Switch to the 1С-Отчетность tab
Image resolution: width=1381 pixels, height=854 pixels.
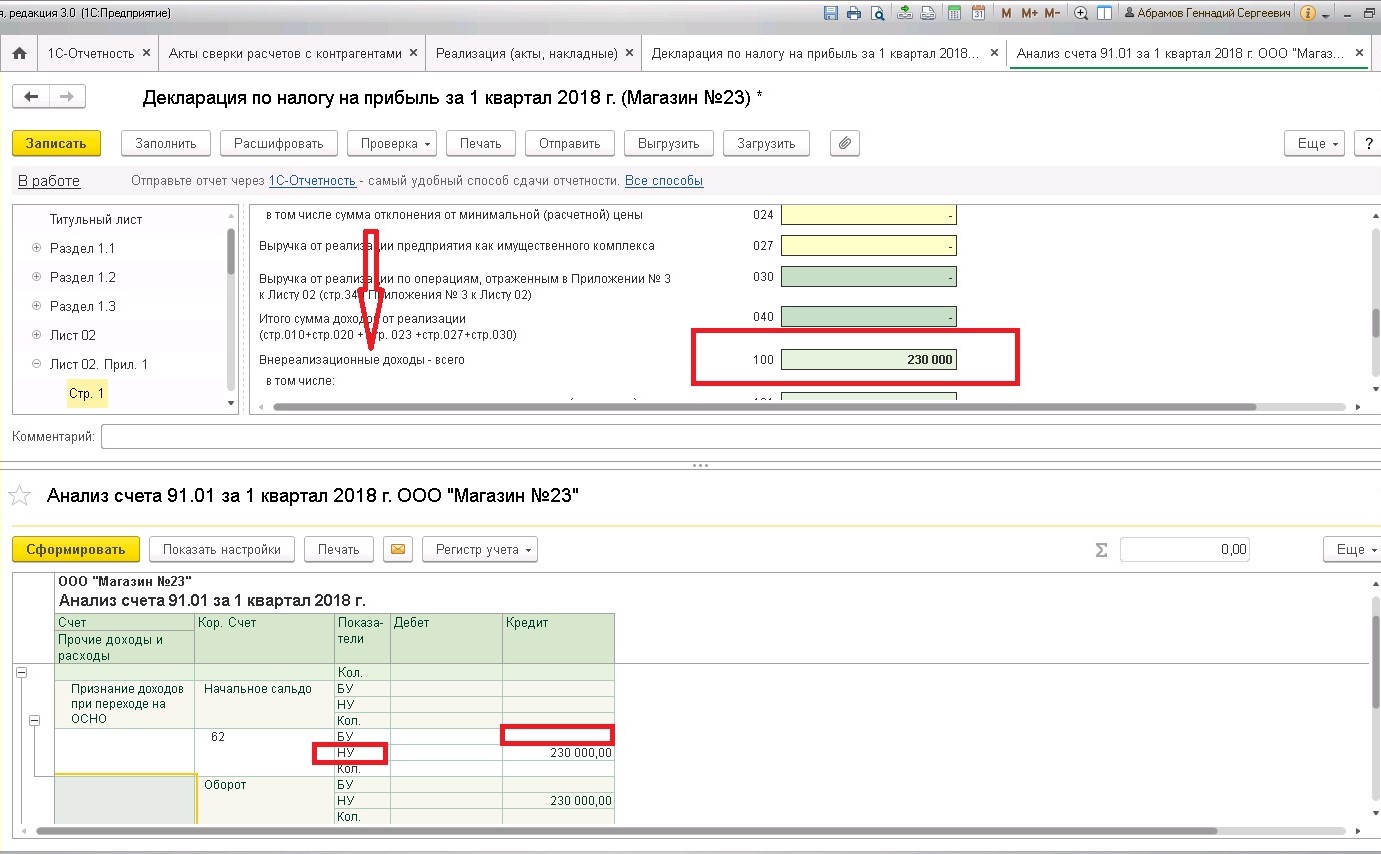91,53
